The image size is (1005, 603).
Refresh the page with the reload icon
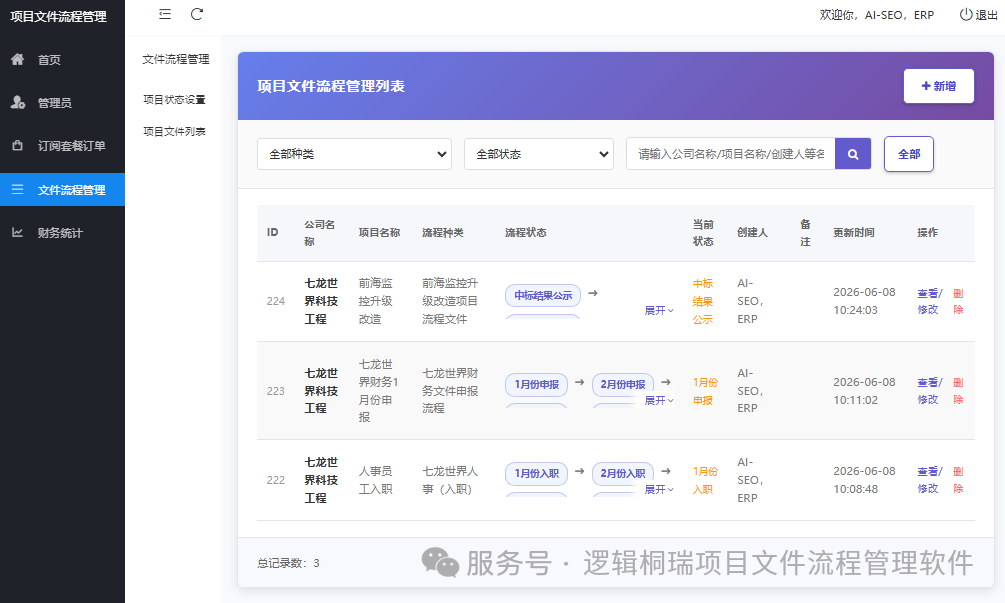point(197,14)
